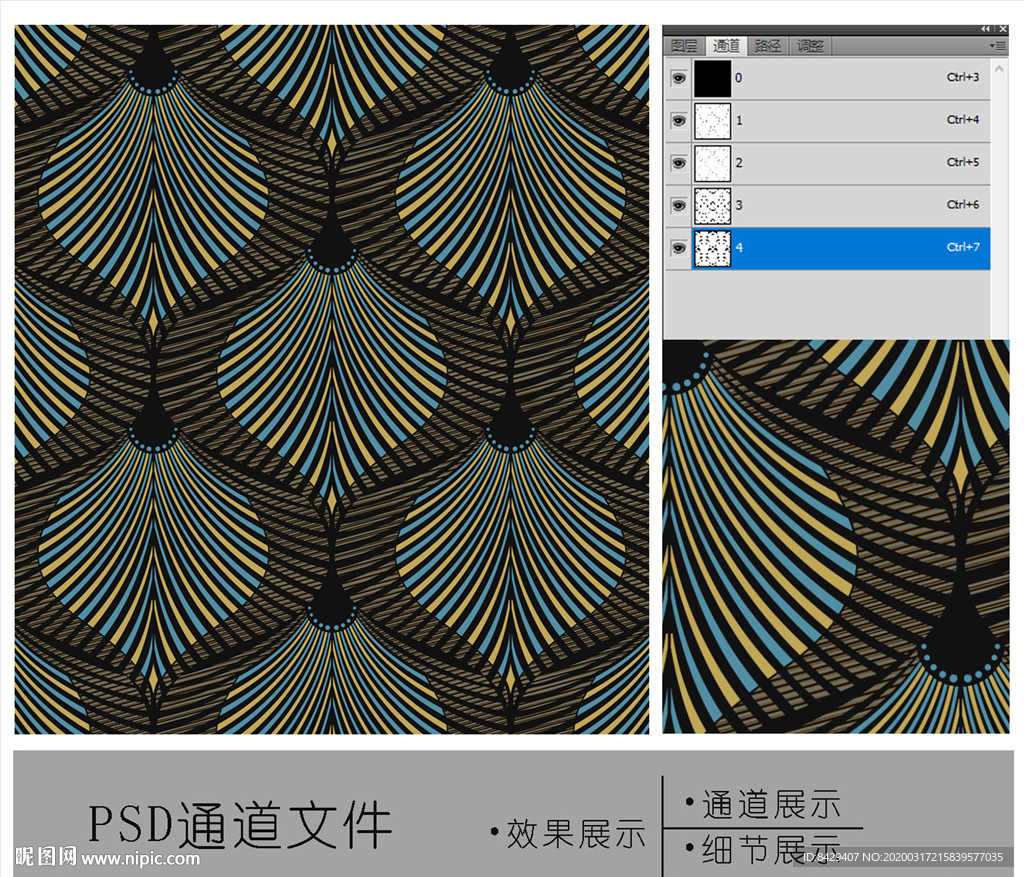Click the thumbnail of channel 2
The width and height of the screenshot is (1024, 877).
pos(712,163)
